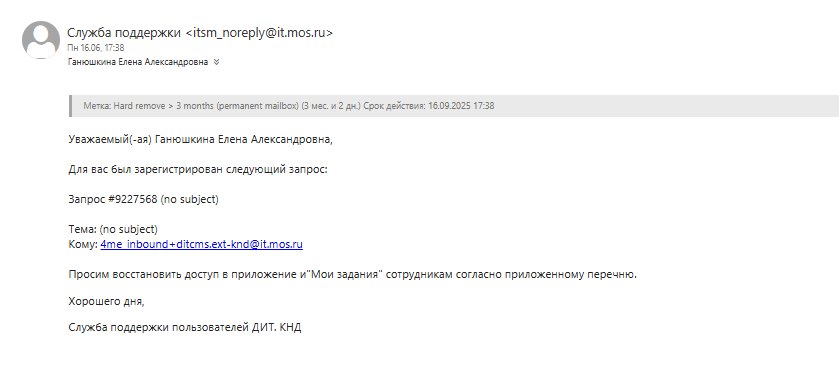Expand recipient details chevron next to Ганюшкина
The height and width of the screenshot is (389, 839).
[x=216, y=62]
